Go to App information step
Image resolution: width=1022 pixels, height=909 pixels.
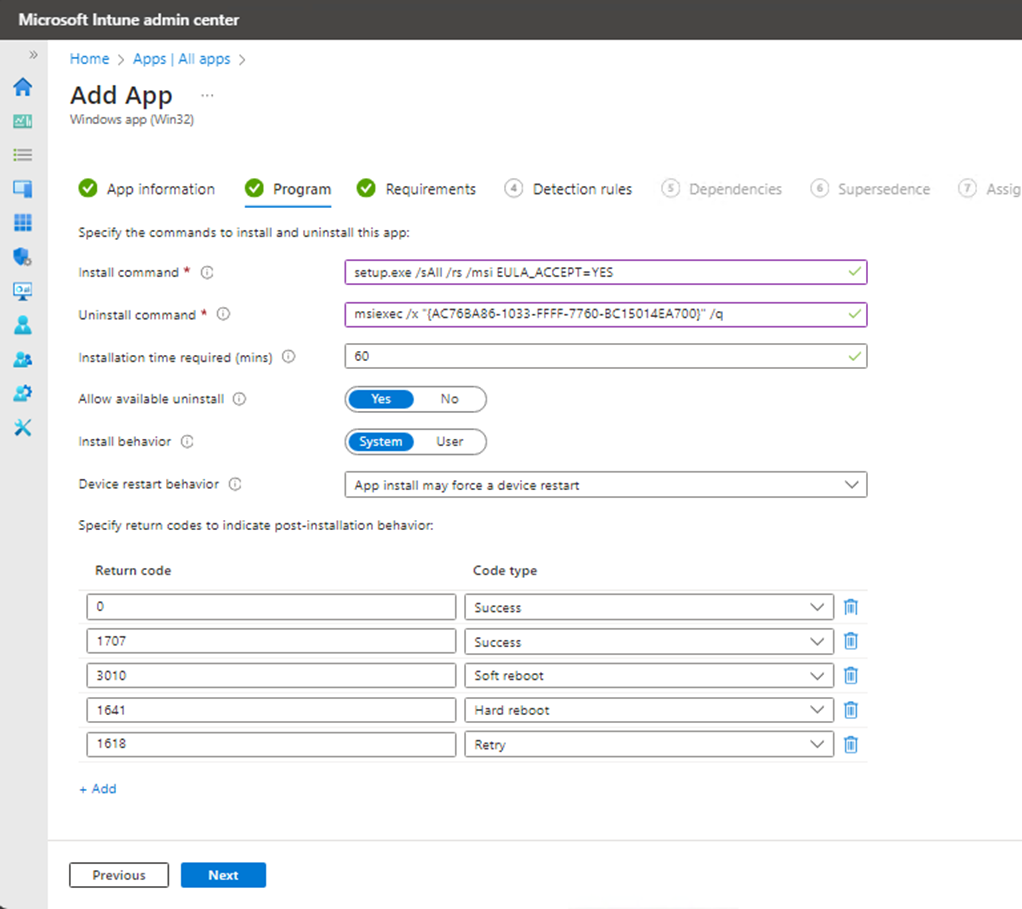147,189
